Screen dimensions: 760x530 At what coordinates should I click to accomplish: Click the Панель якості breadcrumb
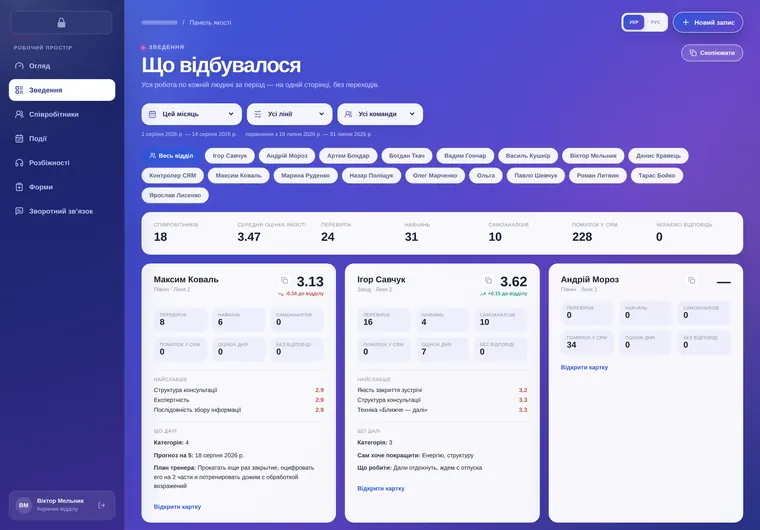(x=210, y=22)
